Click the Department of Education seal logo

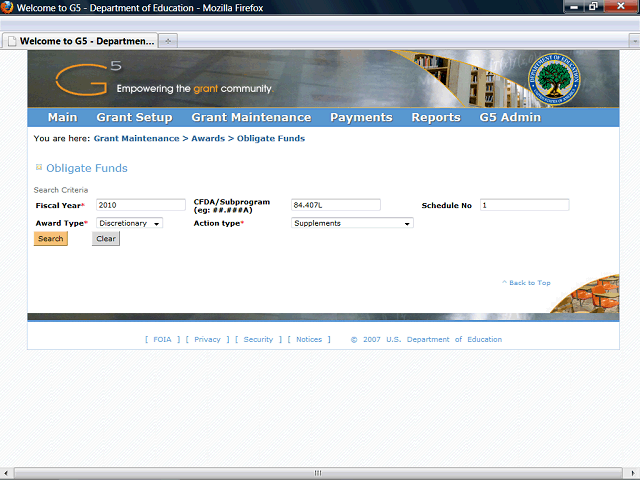pos(554,79)
